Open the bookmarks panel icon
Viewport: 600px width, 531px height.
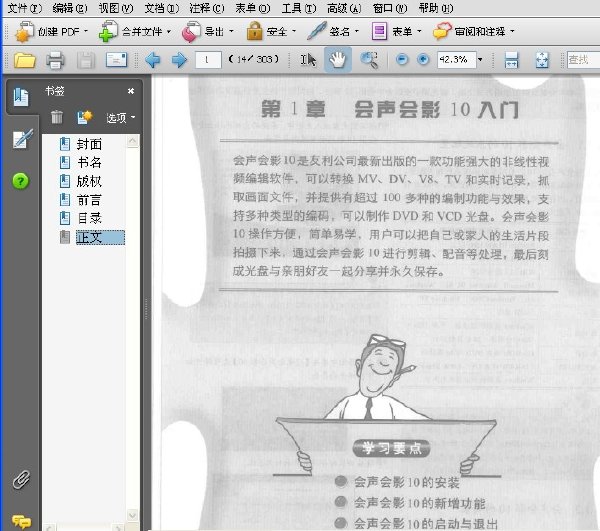(21, 97)
